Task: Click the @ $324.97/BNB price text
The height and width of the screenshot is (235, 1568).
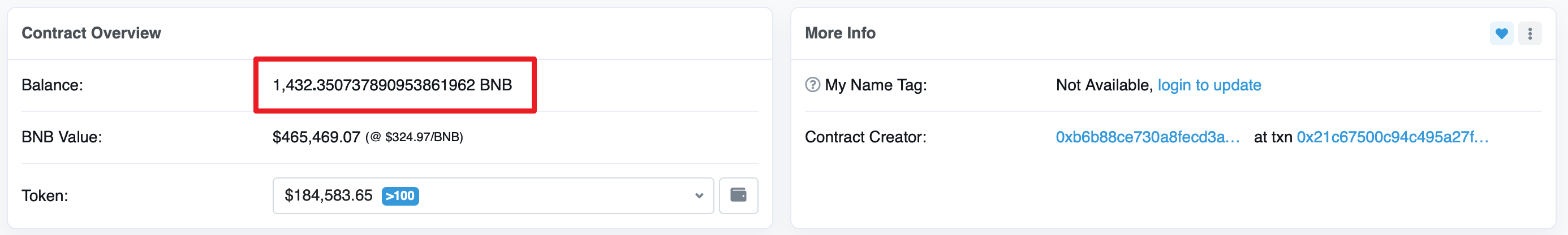Action: pos(415,137)
